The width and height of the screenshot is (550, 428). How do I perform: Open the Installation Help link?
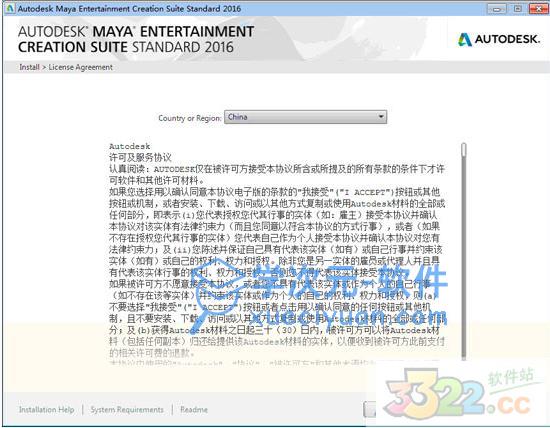[46, 409]
